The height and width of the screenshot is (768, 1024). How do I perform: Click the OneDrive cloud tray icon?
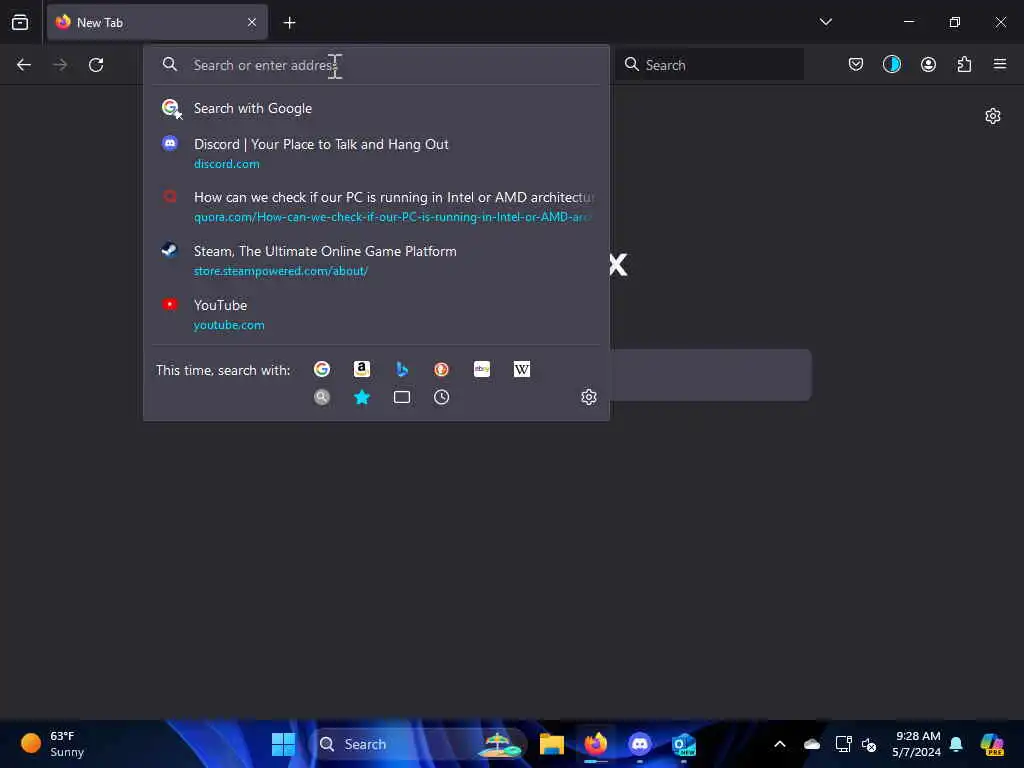812,744
